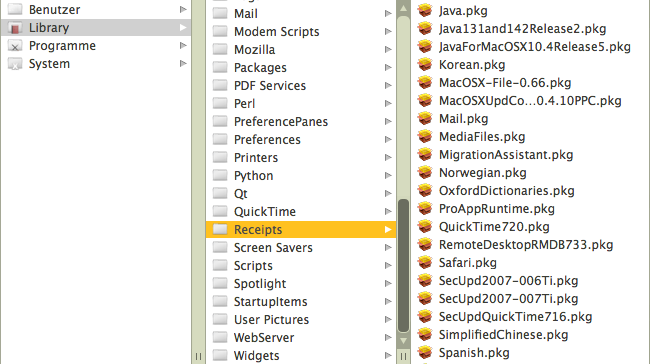Expand the Spotlight folder arrow

pos(388,284)
